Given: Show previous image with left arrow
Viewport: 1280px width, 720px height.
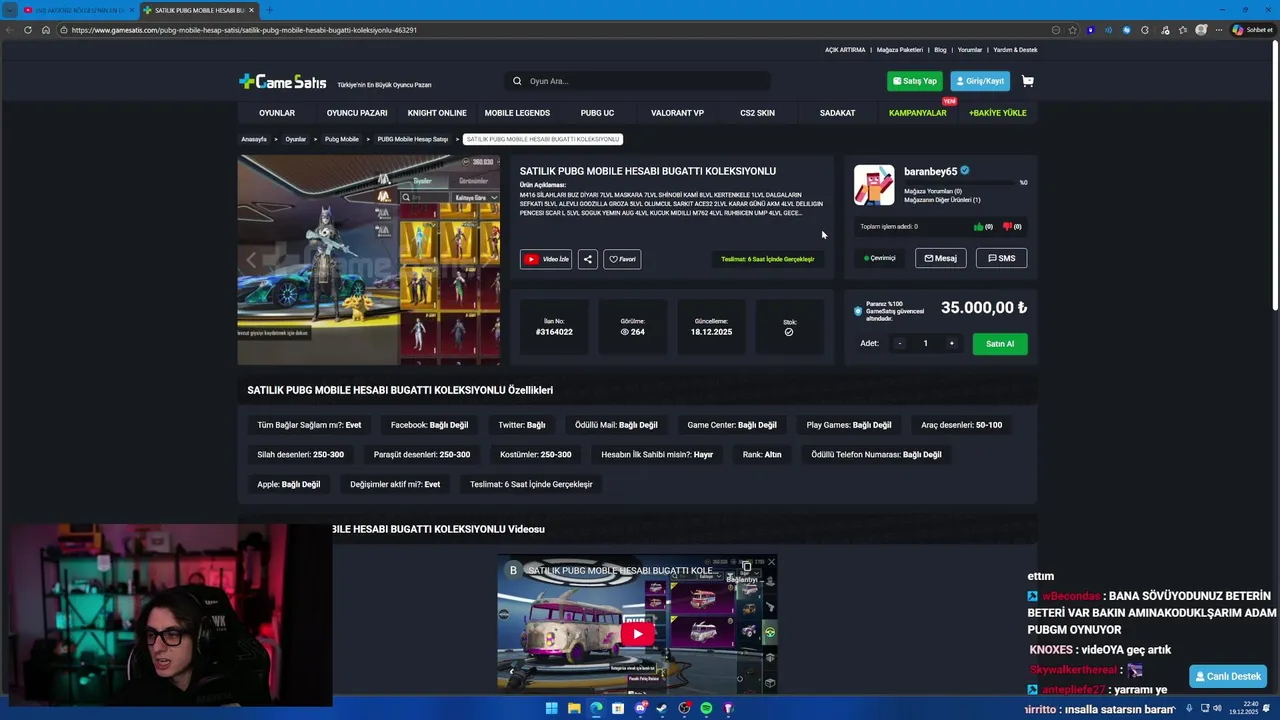Looking at the screenshot, I should click(x=251, y=260).
